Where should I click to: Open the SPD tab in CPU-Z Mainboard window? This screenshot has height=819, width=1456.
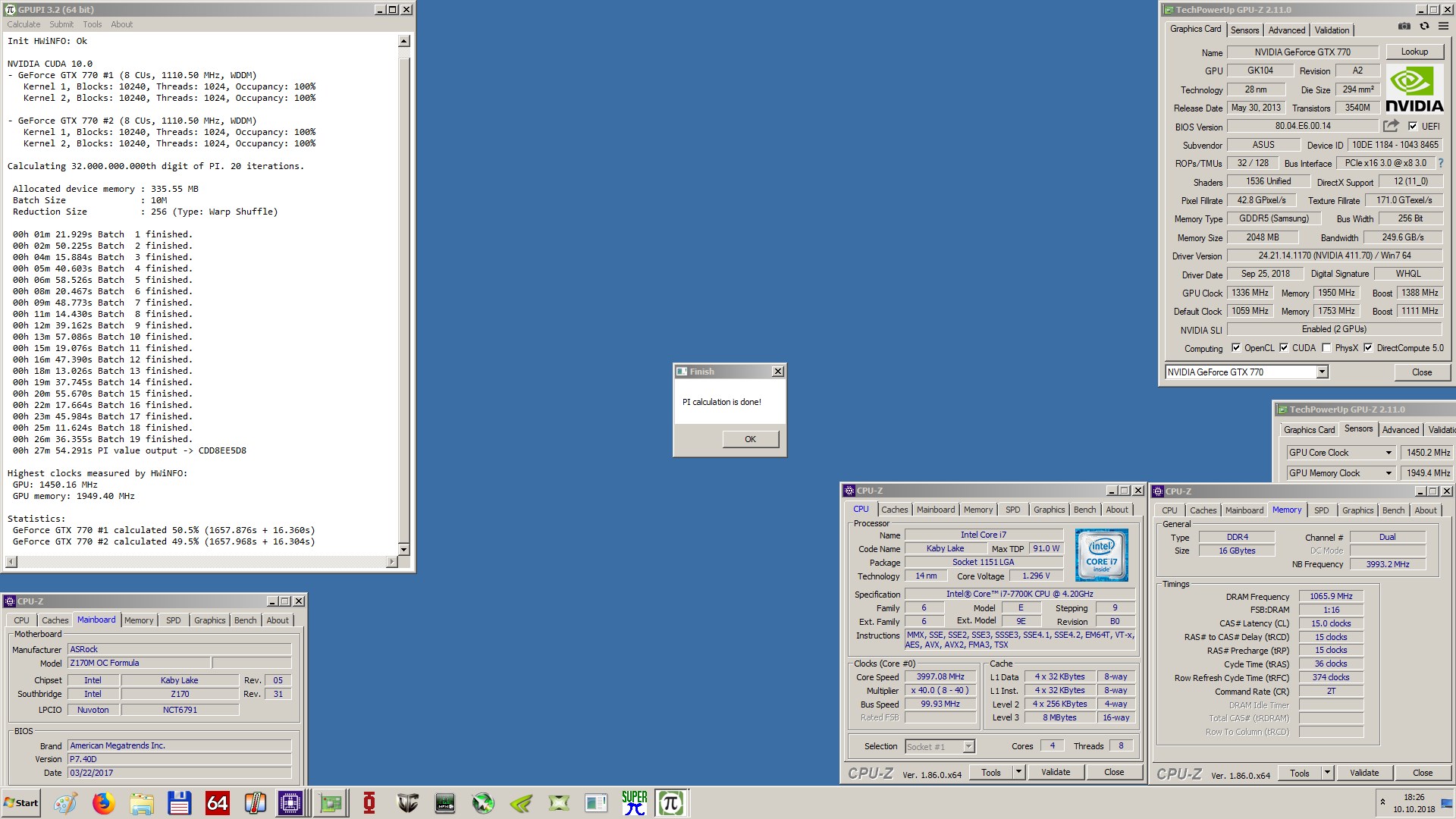pos(174,620)
